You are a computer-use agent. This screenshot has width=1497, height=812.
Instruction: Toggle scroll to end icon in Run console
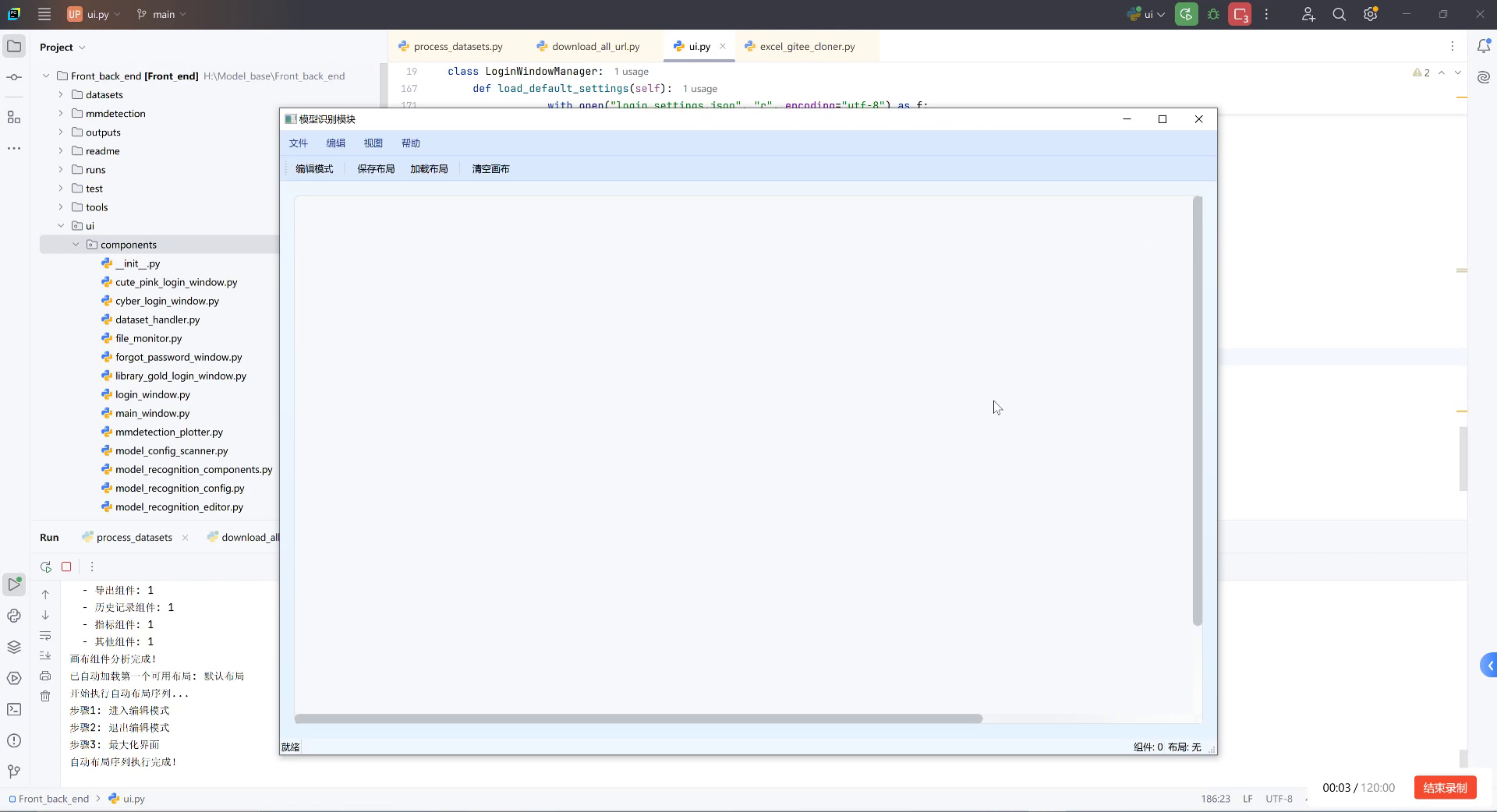point(45,655)
